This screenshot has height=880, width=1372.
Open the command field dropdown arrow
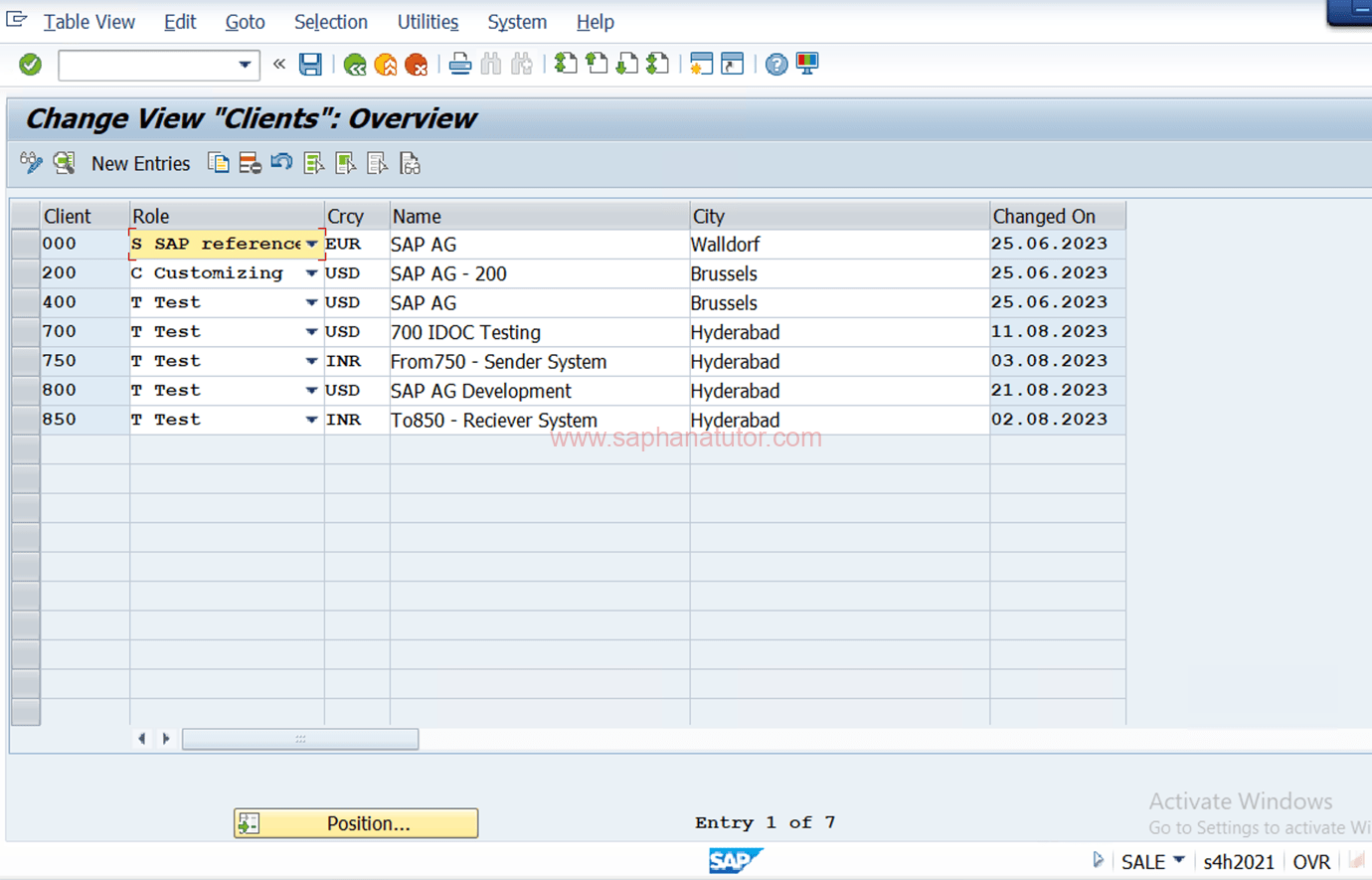245,65
